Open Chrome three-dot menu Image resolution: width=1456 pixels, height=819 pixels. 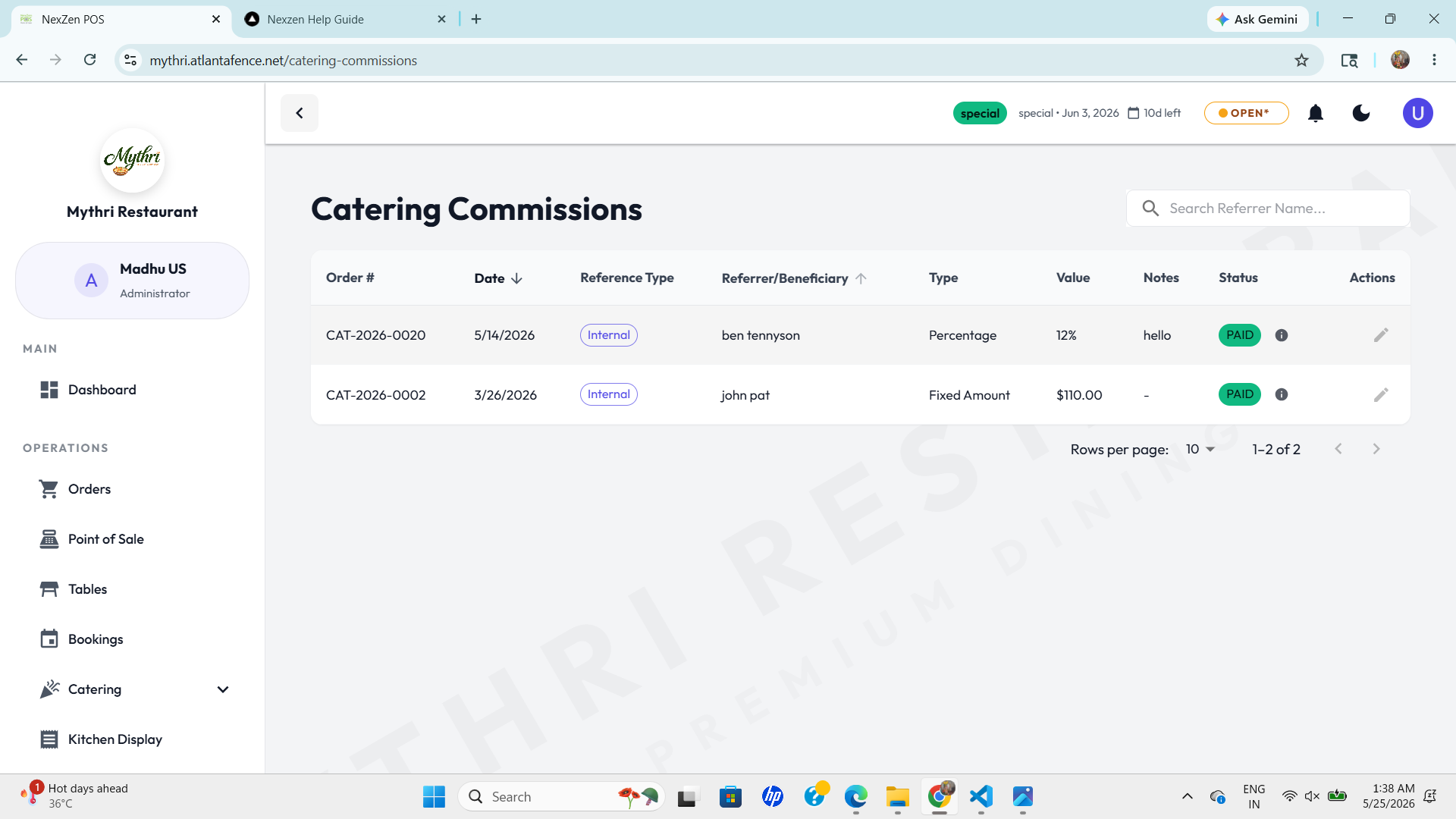[x=1434, y=60]
